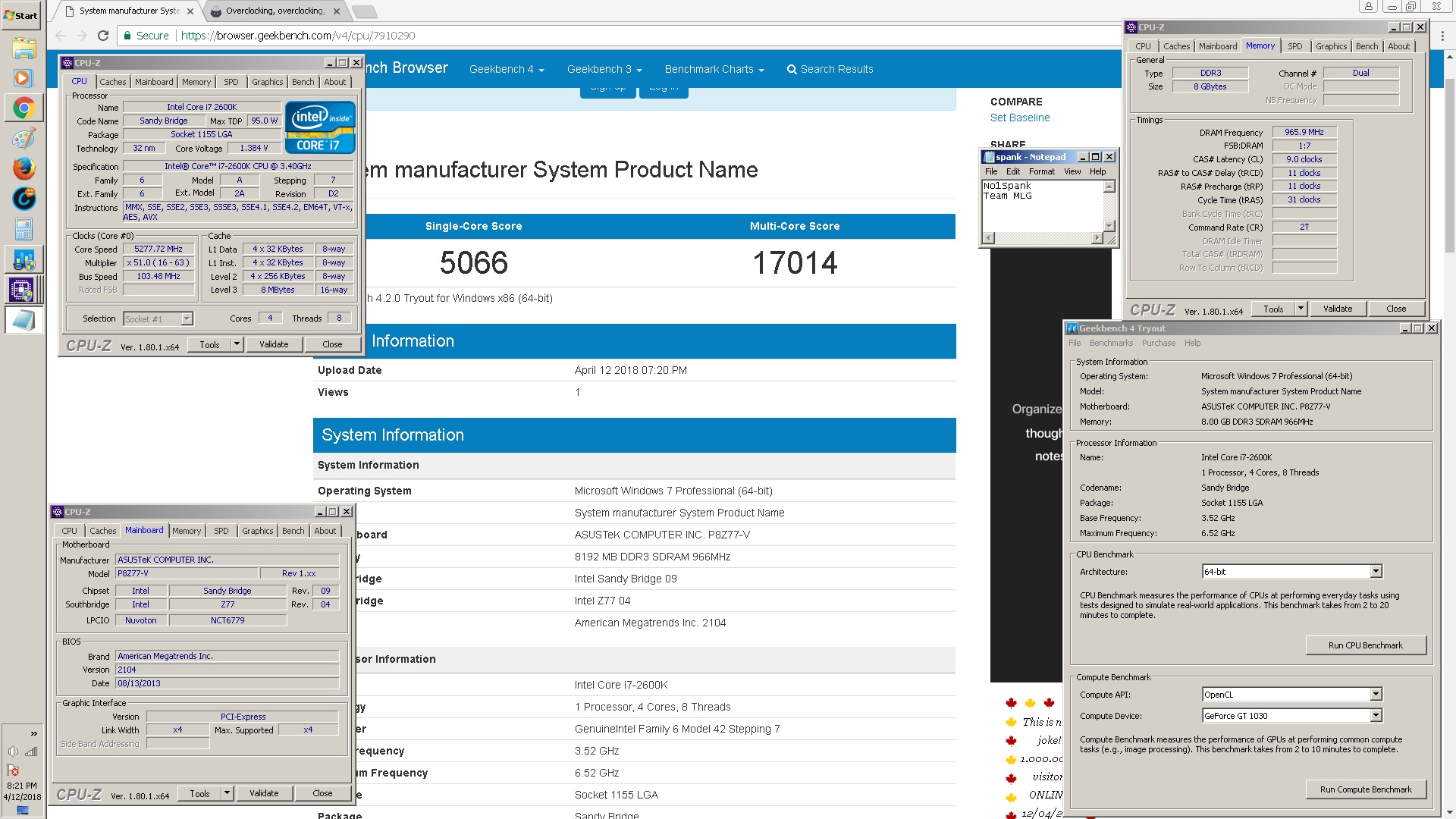
Task: Open Paint from the taskbar
Action: coord(24,139)
